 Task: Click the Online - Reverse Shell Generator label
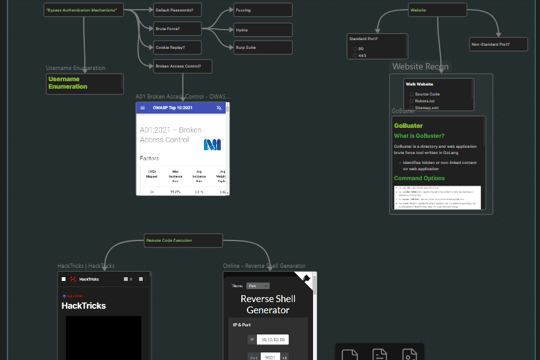[x=264, y=266]
